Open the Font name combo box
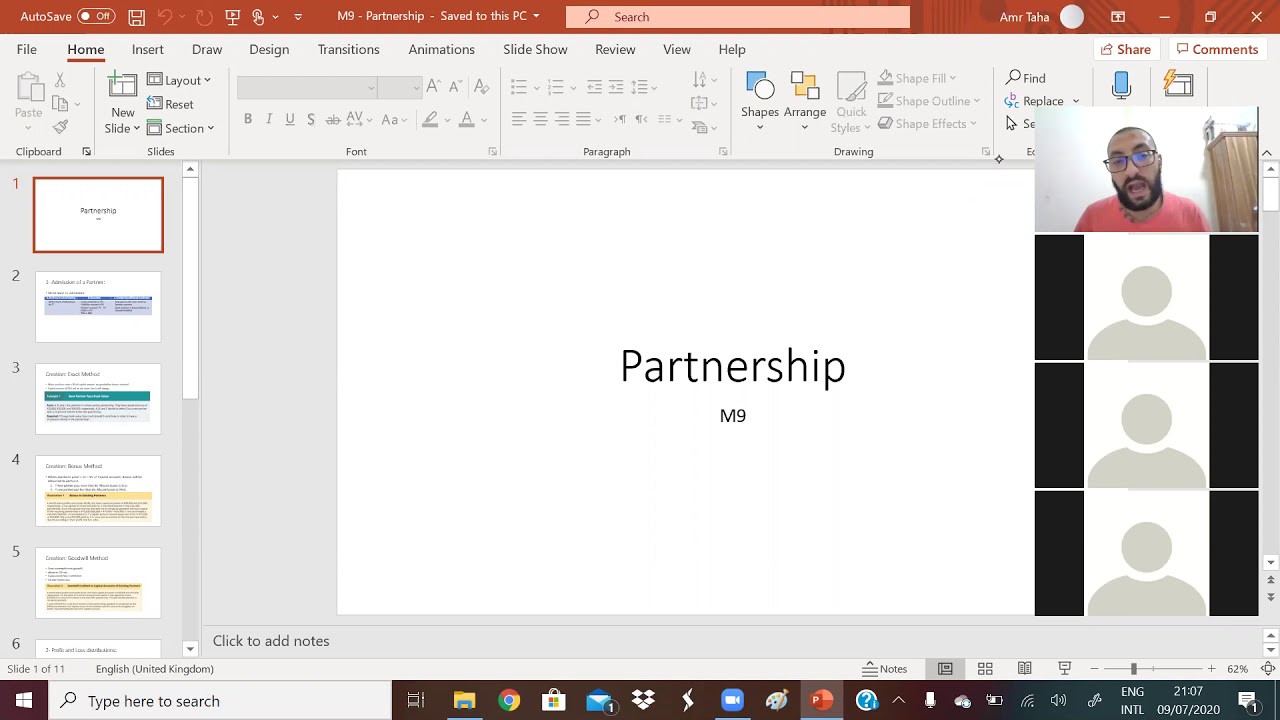1280x720 pixels. [307, 87]
